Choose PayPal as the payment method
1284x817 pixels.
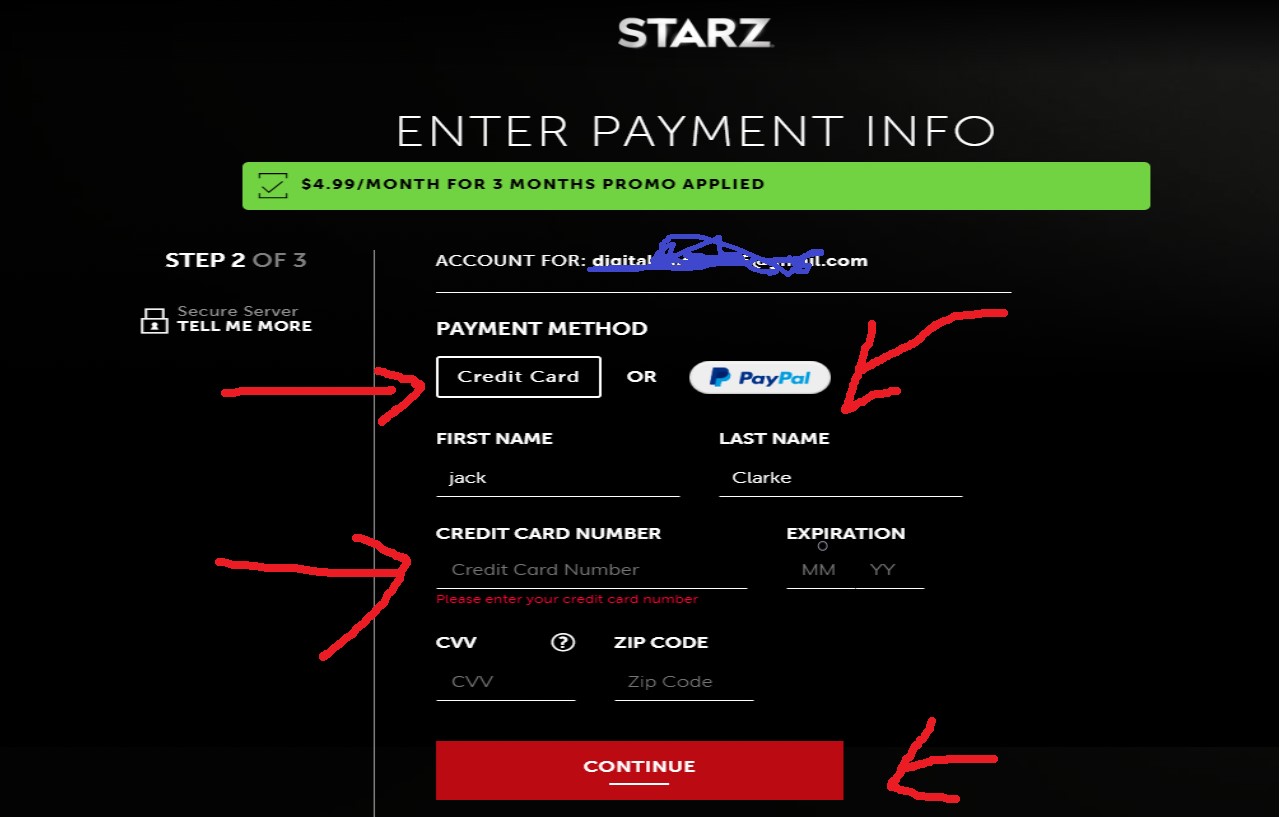coord(760,377)
